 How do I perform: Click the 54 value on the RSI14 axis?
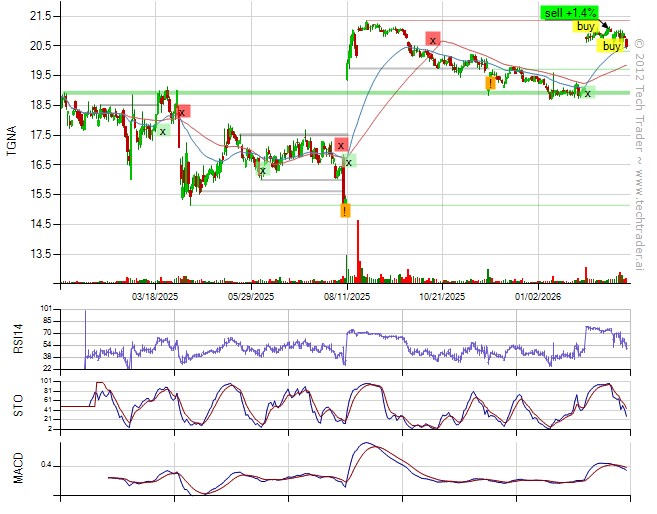click(x=47, y=345)
